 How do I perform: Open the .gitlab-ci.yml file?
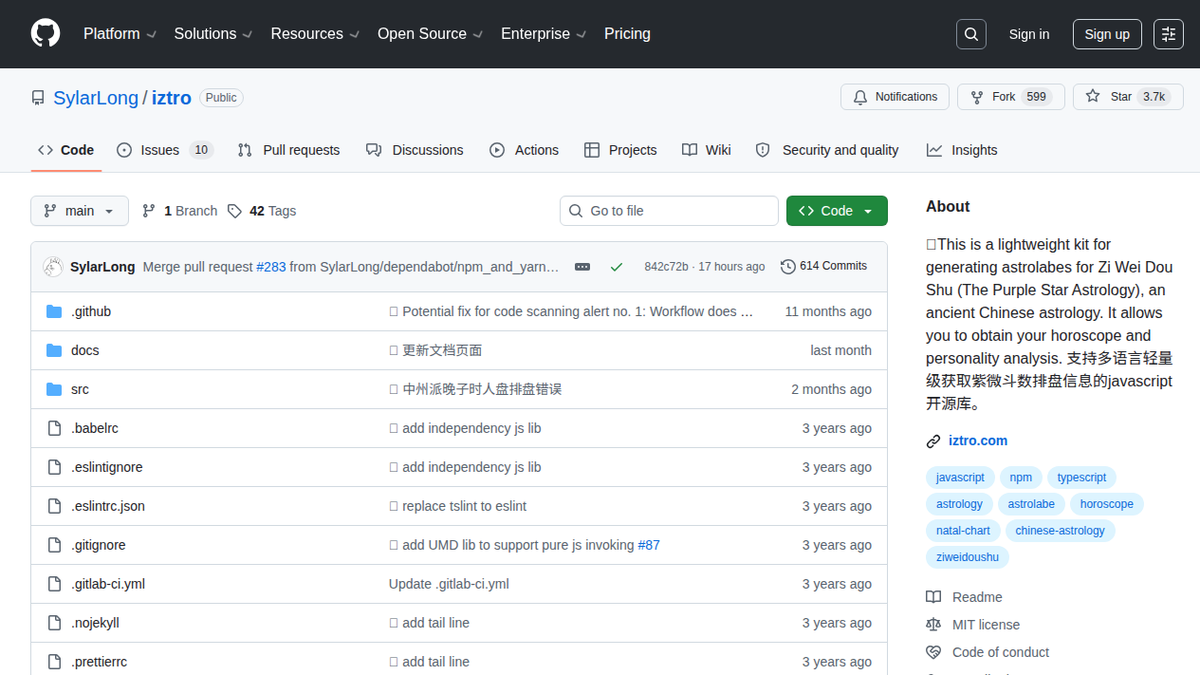click(x=108, y=584)
